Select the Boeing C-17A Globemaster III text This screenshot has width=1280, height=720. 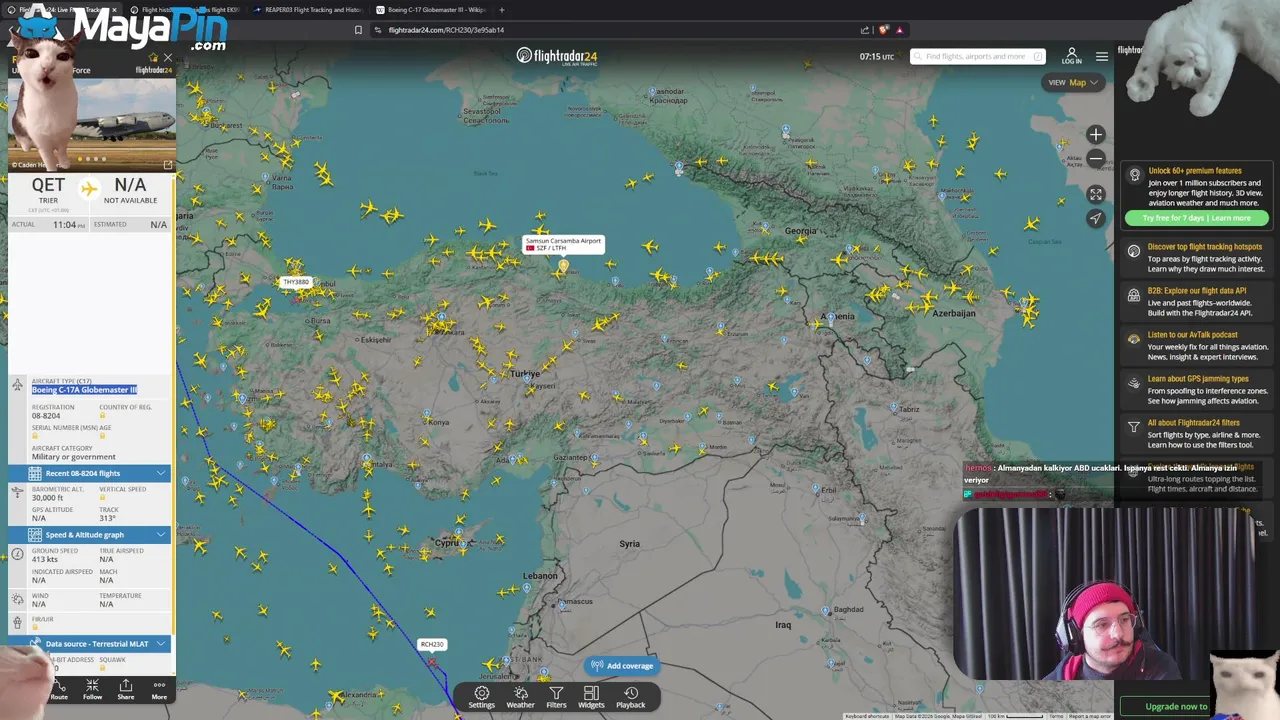click(84, 390)
